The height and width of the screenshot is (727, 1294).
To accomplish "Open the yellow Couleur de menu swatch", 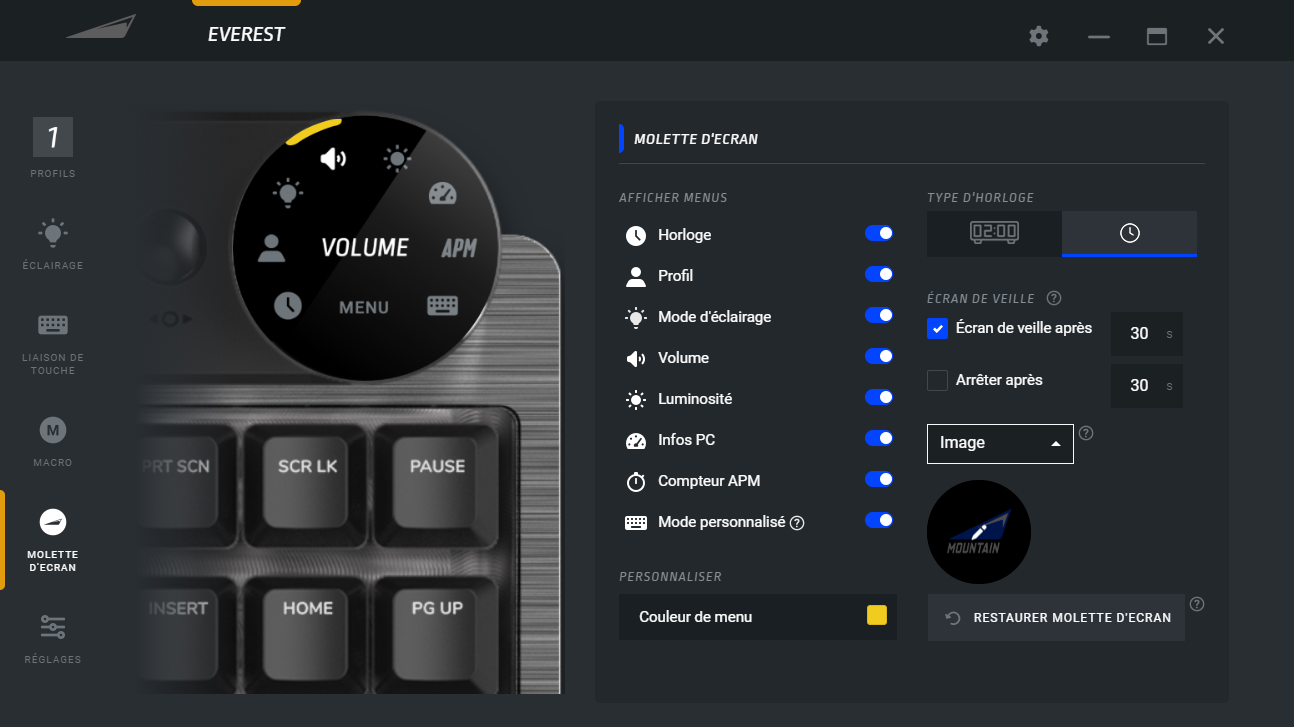I will click(x=877, y=615).
